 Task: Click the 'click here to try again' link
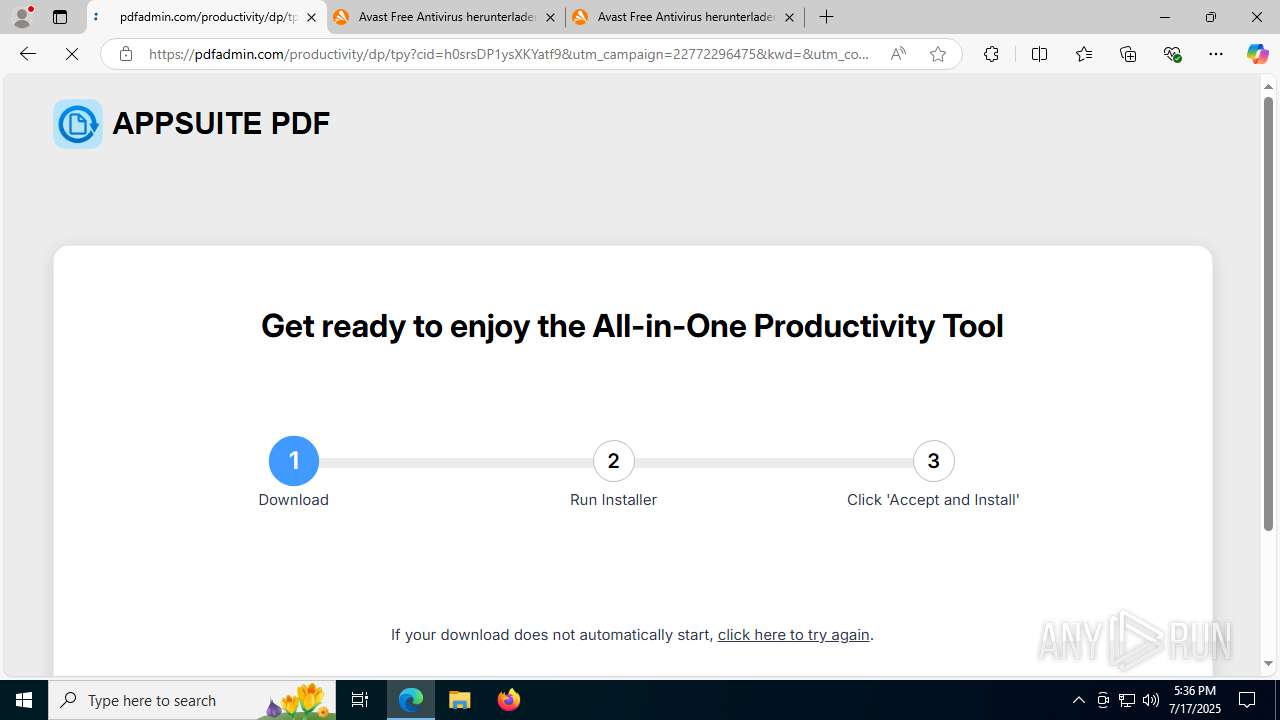[794, 635]
